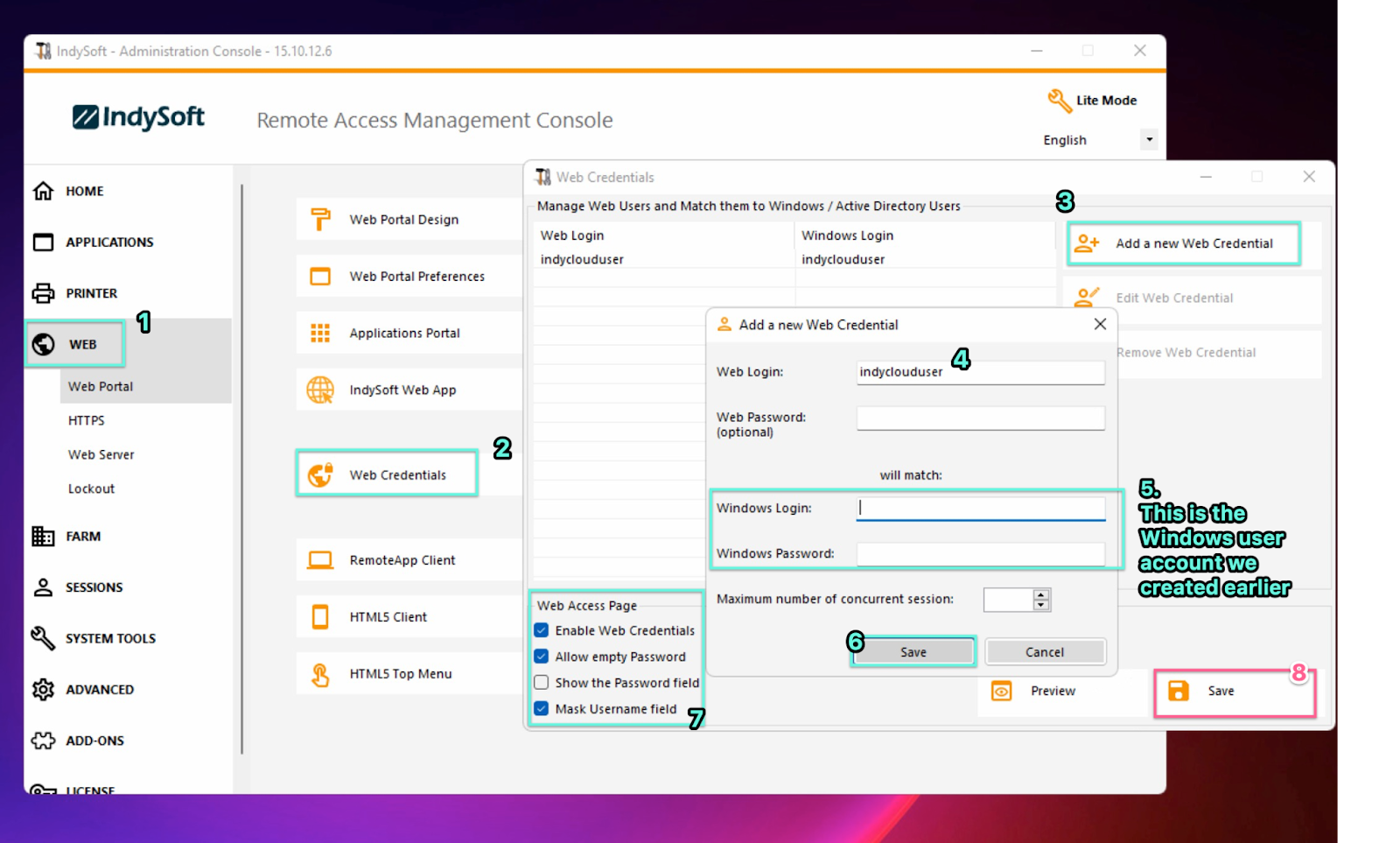Enable Show the Password field checkbox
Image resolution: width=1400 pixels, height=843 pixels.
[542, 683]
